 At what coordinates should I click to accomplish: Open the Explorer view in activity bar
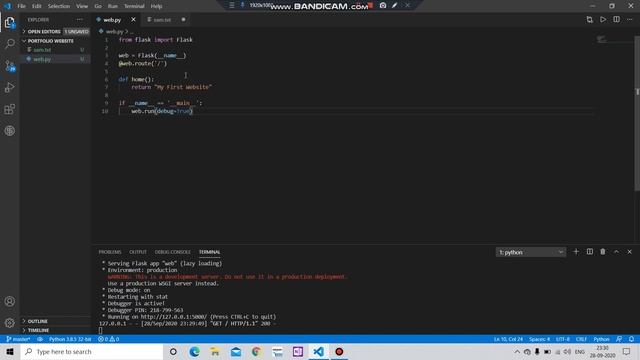pyautogui.click(x=9, y=22)
